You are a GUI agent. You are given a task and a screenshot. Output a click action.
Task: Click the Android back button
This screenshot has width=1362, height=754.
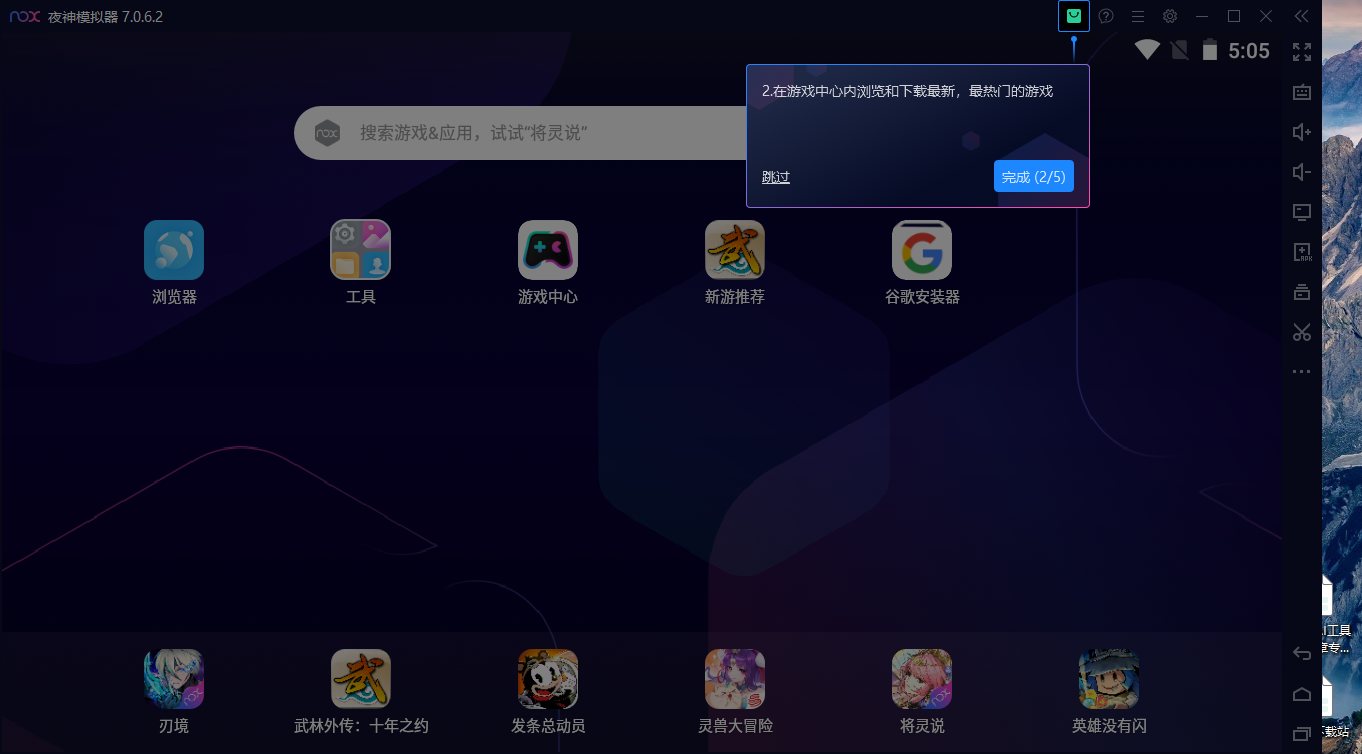(1302, 654)
